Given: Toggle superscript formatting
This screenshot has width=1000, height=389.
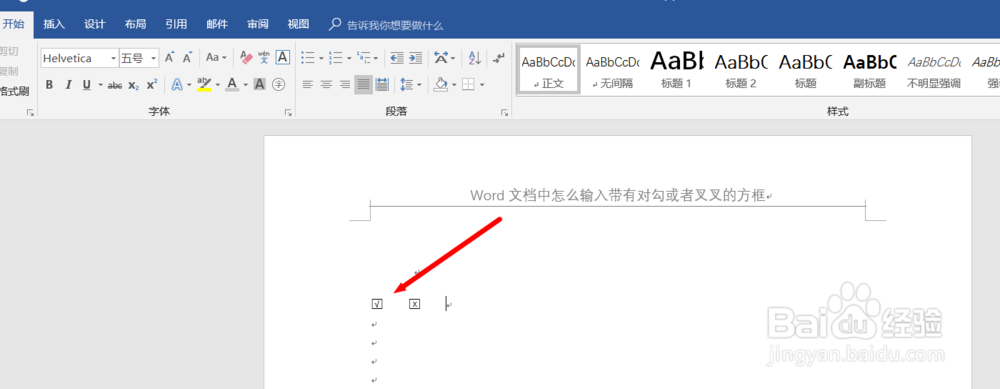Looking at the screenshot, I should [151, 85].
